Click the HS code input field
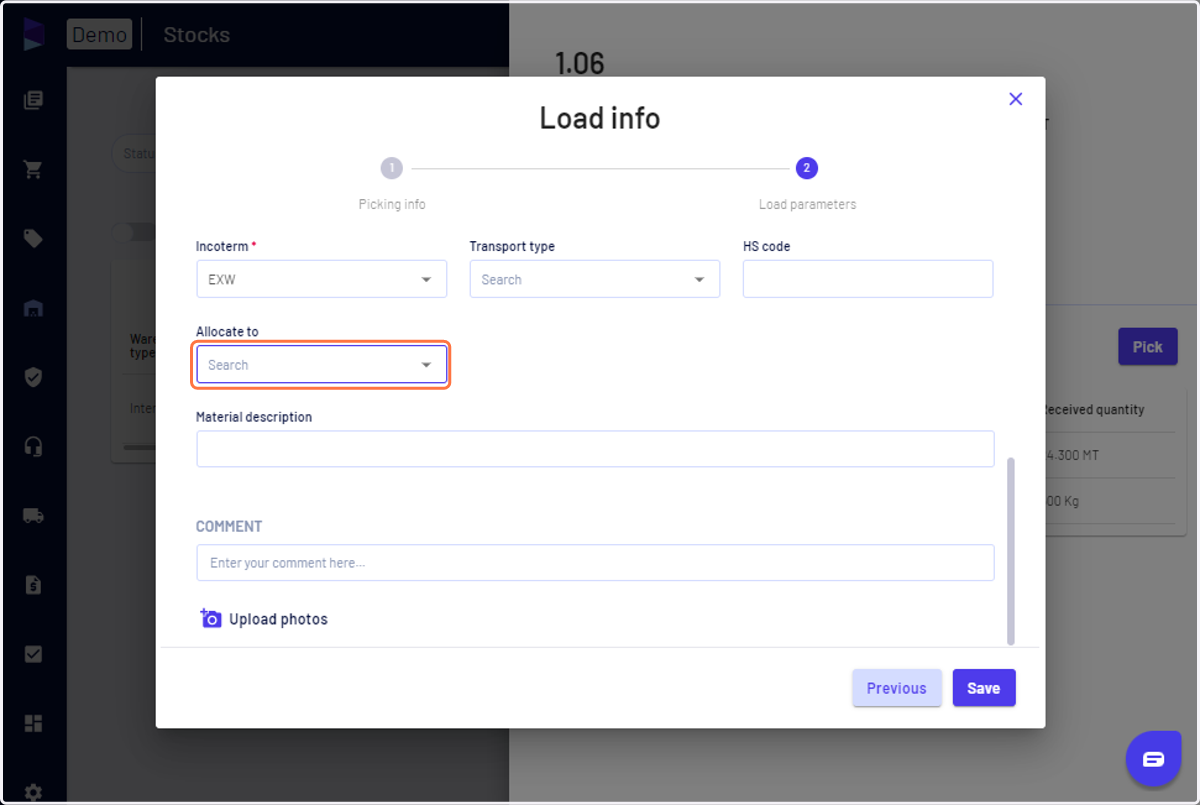Viewport: 1200px width, 805px height. (867, 279)
